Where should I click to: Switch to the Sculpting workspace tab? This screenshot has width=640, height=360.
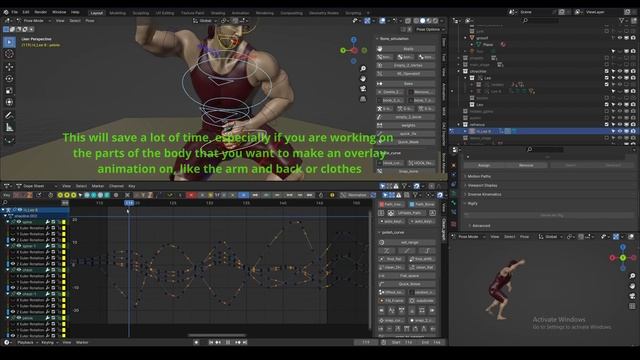tap(140, 13)
